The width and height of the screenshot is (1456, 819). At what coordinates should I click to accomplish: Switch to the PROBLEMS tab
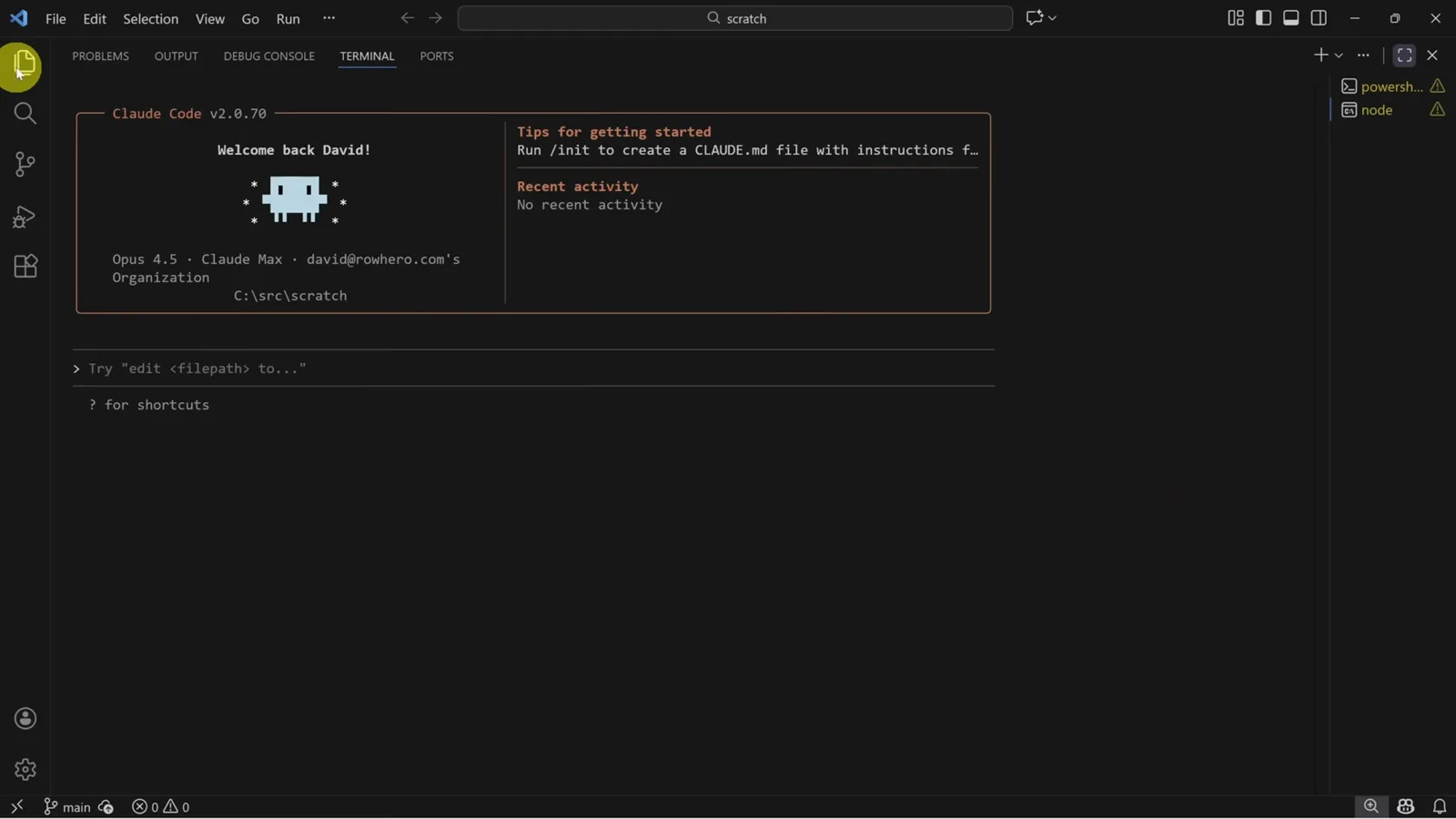tap(101, 56)
